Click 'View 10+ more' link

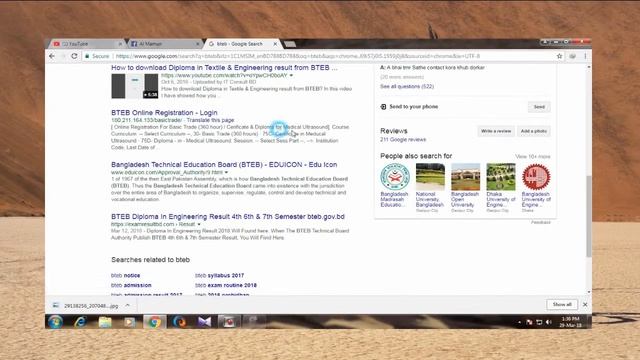tap(533, 157)
